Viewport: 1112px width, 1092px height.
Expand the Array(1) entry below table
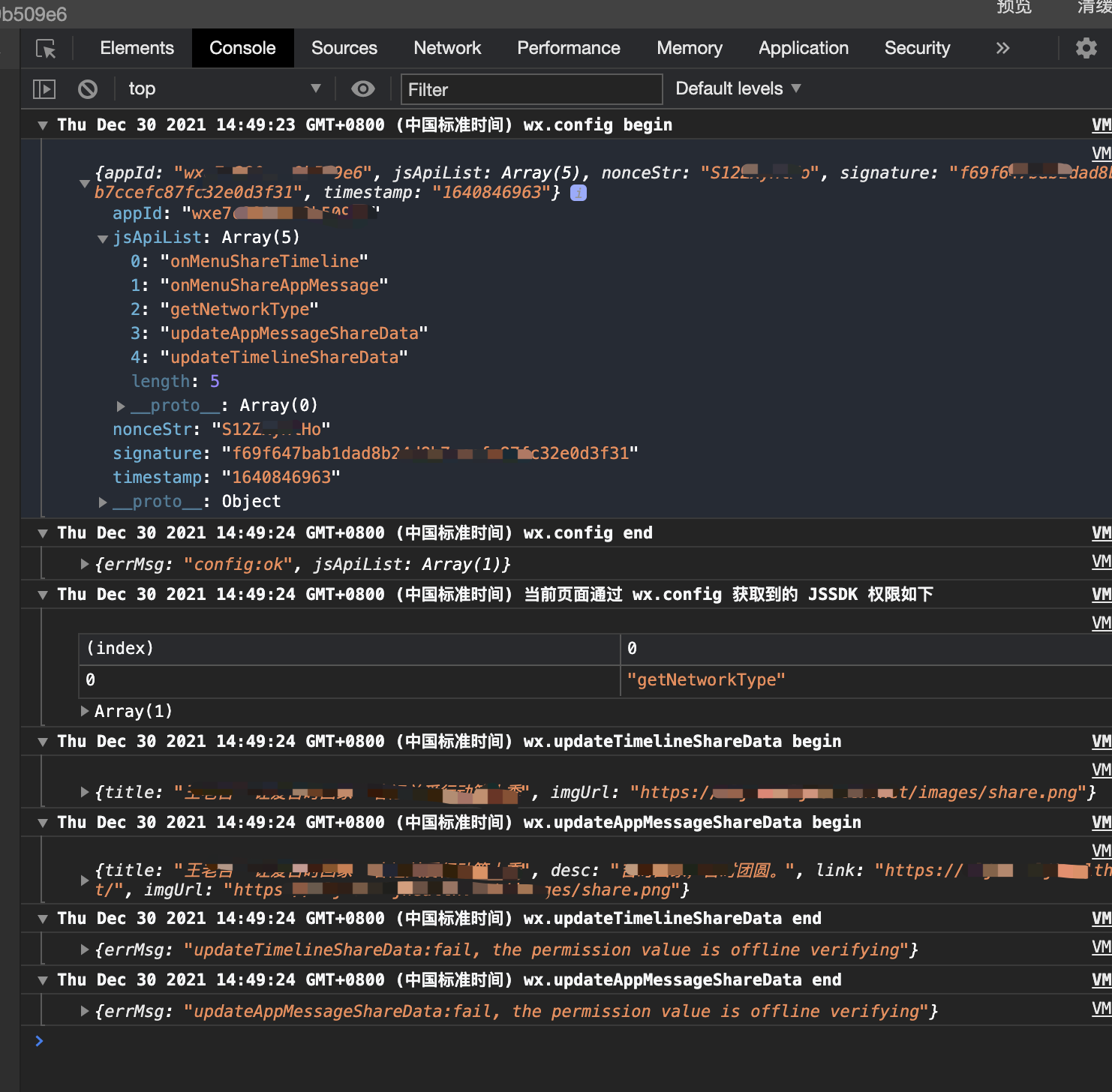pos(85,711)
